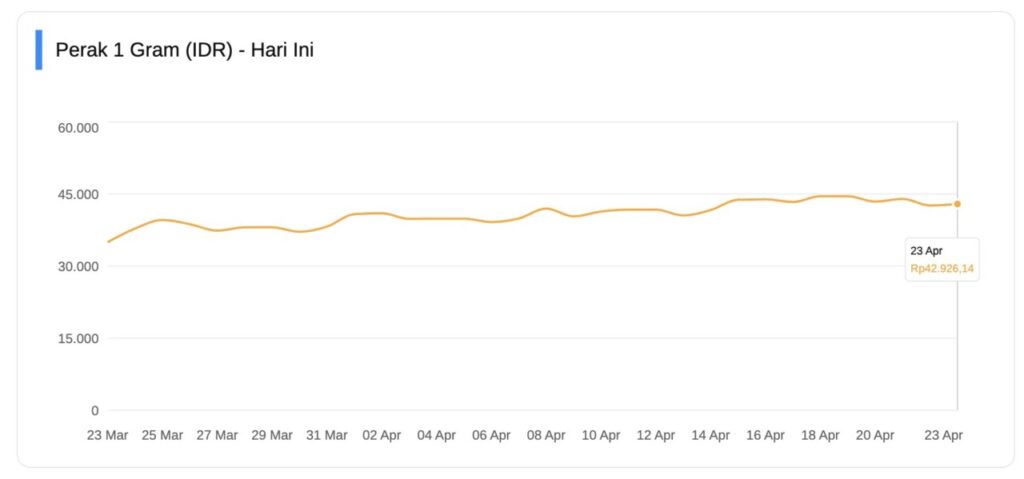Viewport: 1024px width, 479px height.
Task: Click the 30.000 y-axis label
Action: point(77,266)
